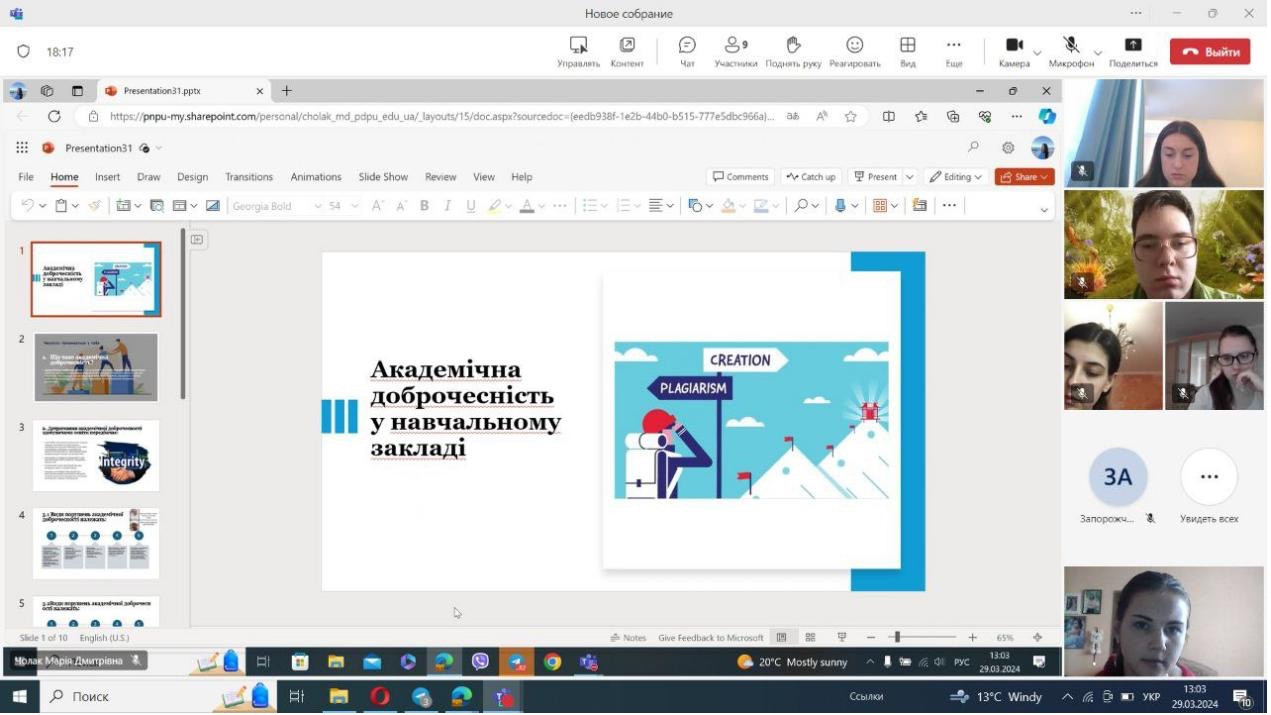Start presenting with Present button

click(876, 177)
